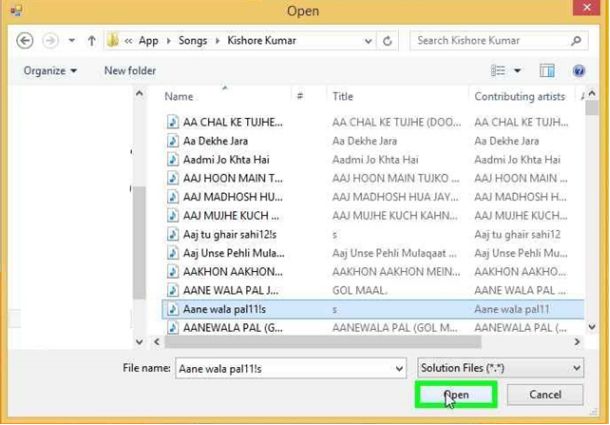Click the navigation pane up scroll arrow
Image resolution: width=610 pixels, height=425 pixels.
pyautogui.click(x=139, y=93)
